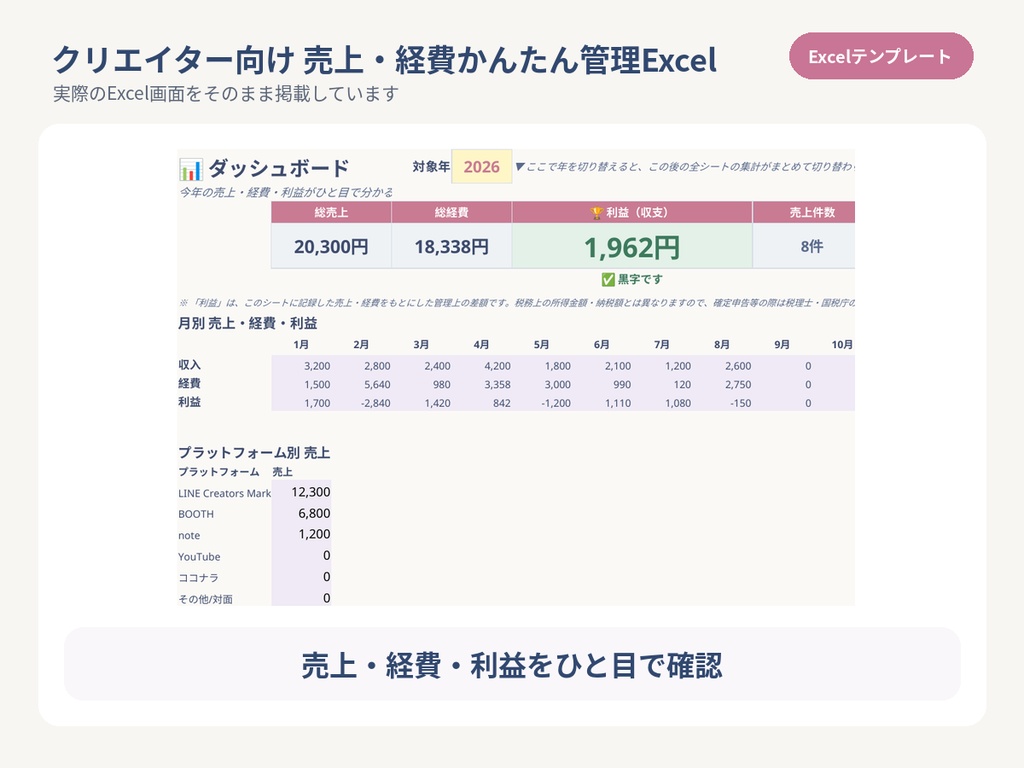The height and width of the screenshot is (768, 1024).
Task: Select the 1,200 note sales value
Action: click(x=314, y=534)
